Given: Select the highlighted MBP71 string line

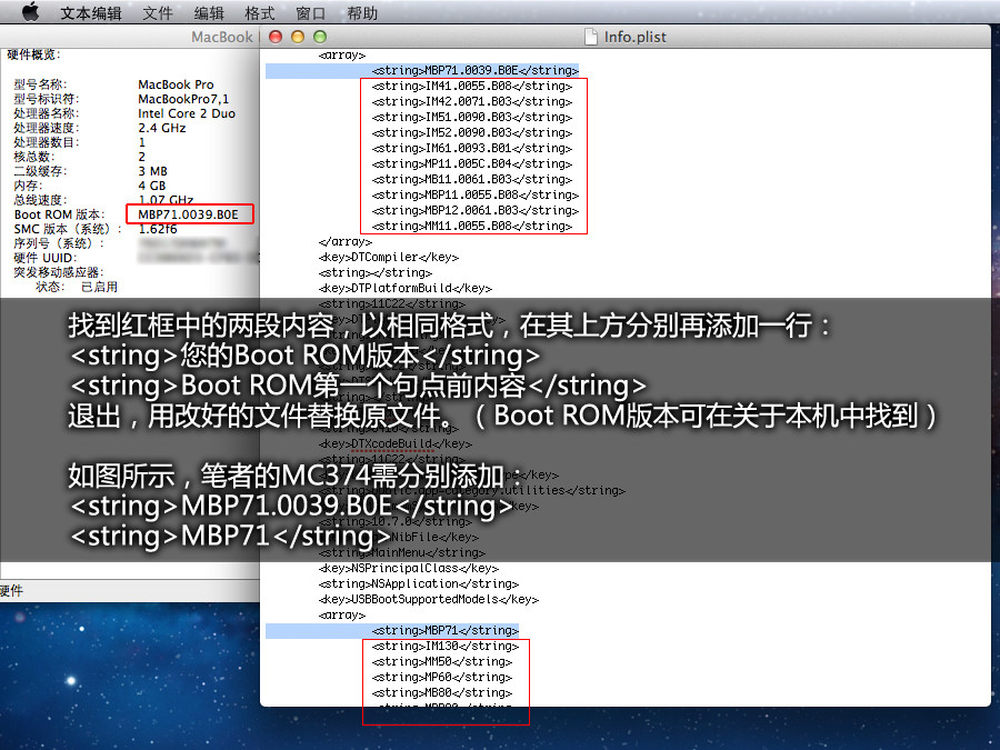Looking at the screenshot, I should [445, 630].
